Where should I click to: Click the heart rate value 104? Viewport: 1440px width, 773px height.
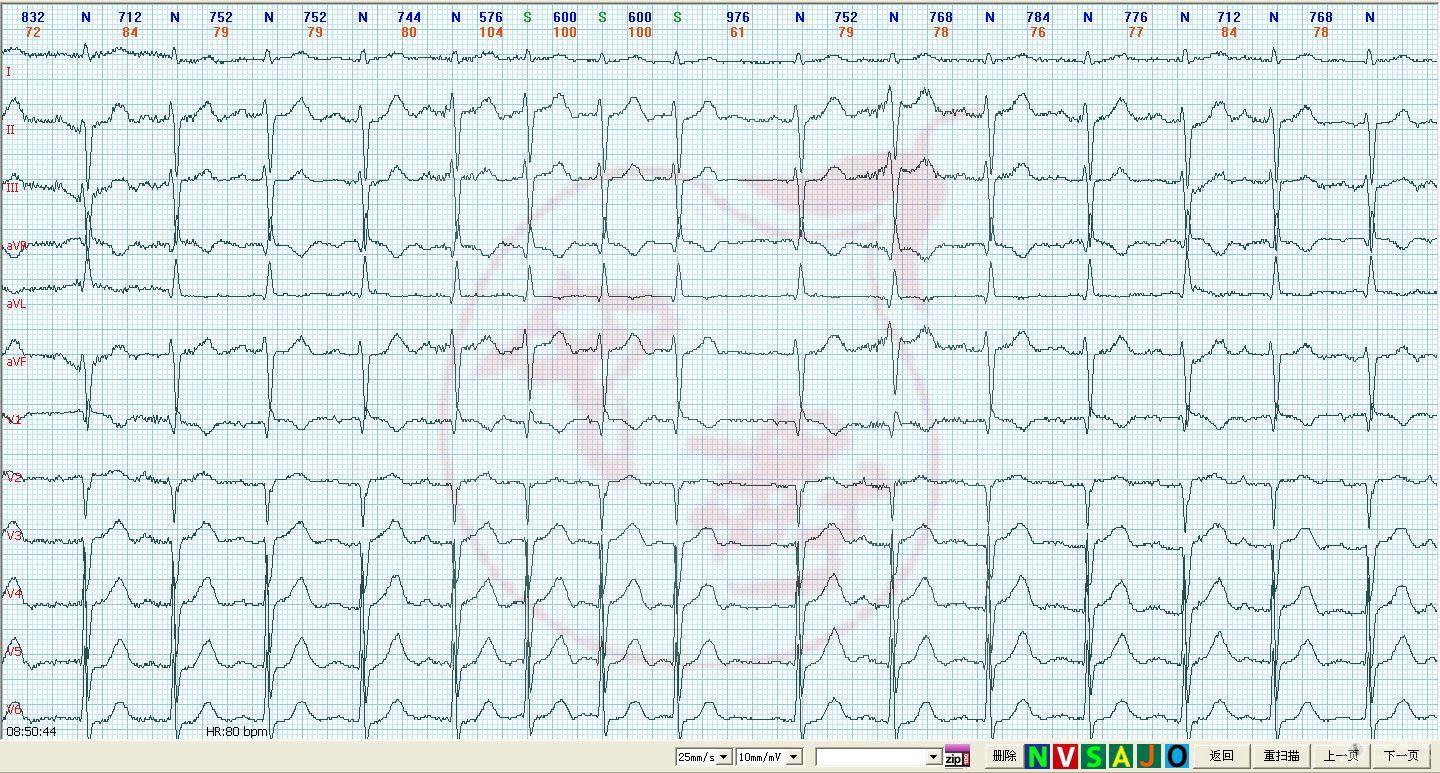pyautogui.click(x=491, y=32)
